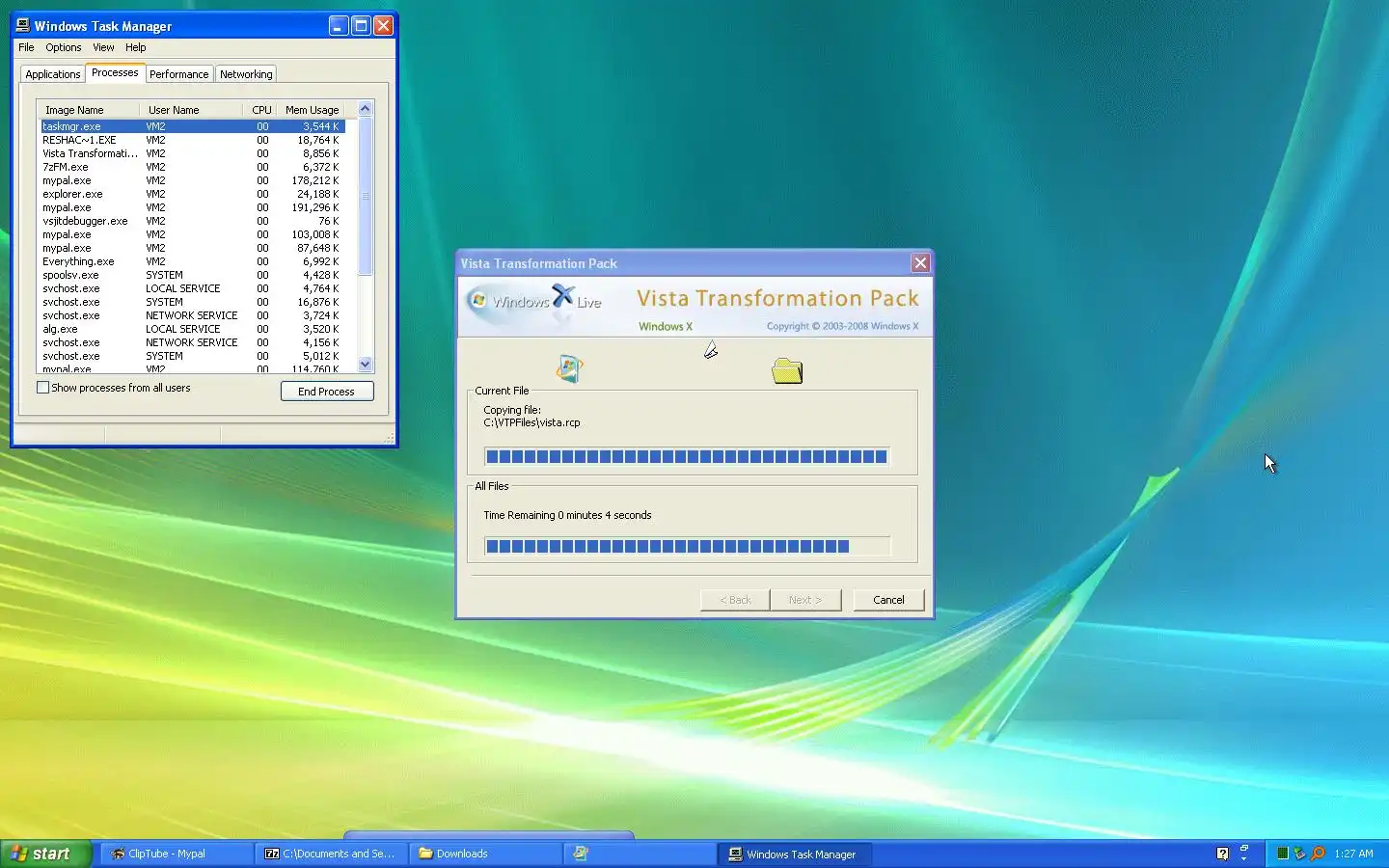Switch to Vista Transformation Pack taskbar button
The image size is (1389, 868).
640,854
